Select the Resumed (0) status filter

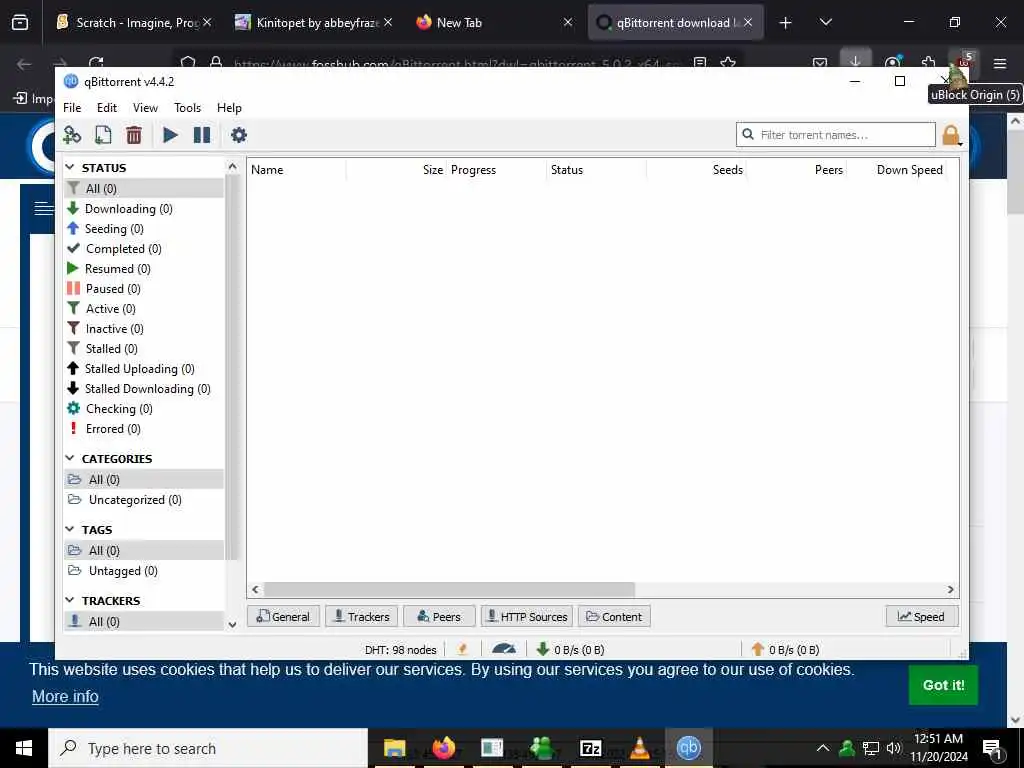pyautogui.click(x=144, y=269)
